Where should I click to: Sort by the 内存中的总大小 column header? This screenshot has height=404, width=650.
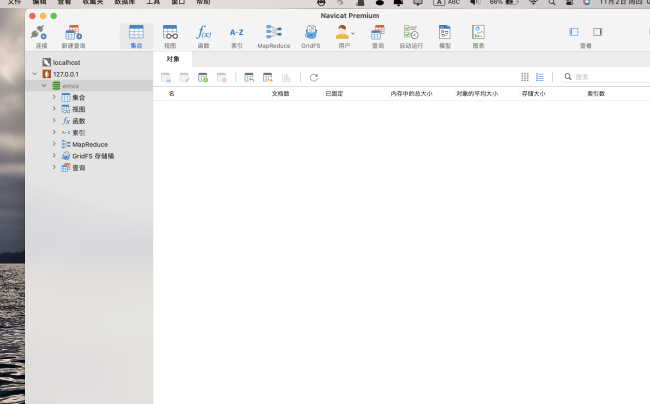411,94
